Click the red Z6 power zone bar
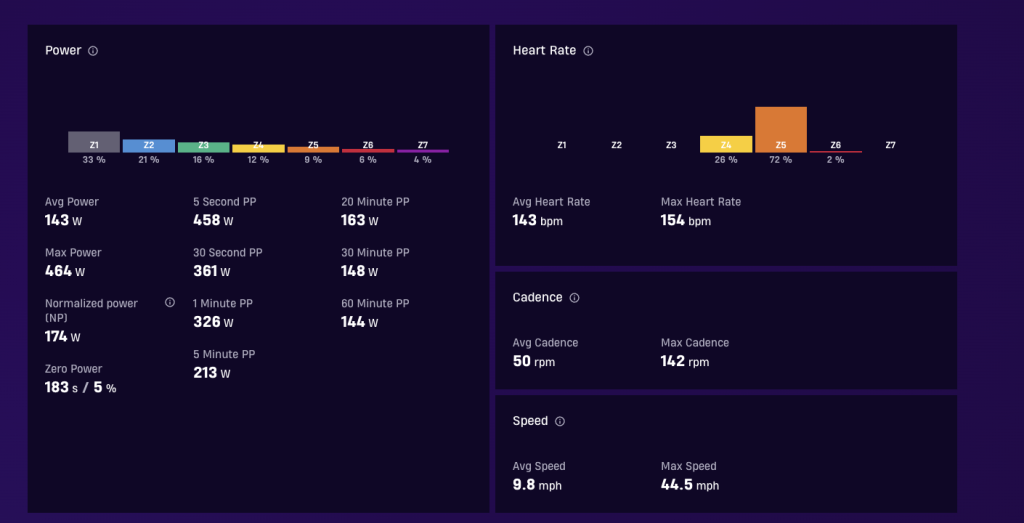Image resolution: width=1024 pixels, height=523 pixels. tap(368, 151)
